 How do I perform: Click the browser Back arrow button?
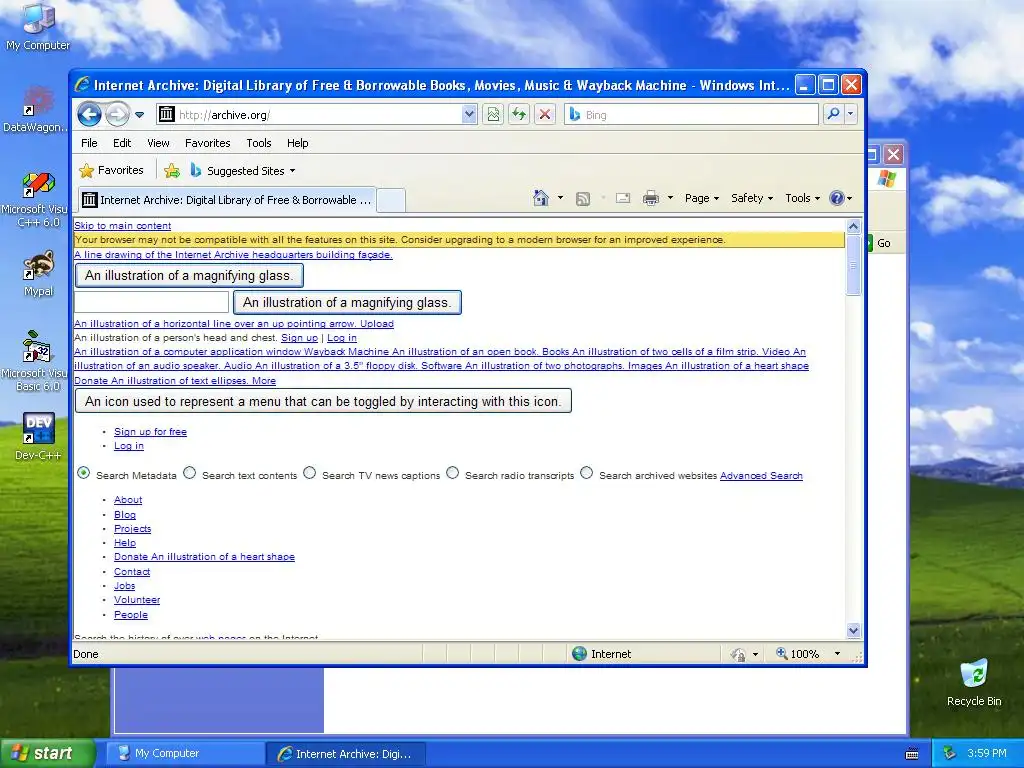[x=89, y=115]
